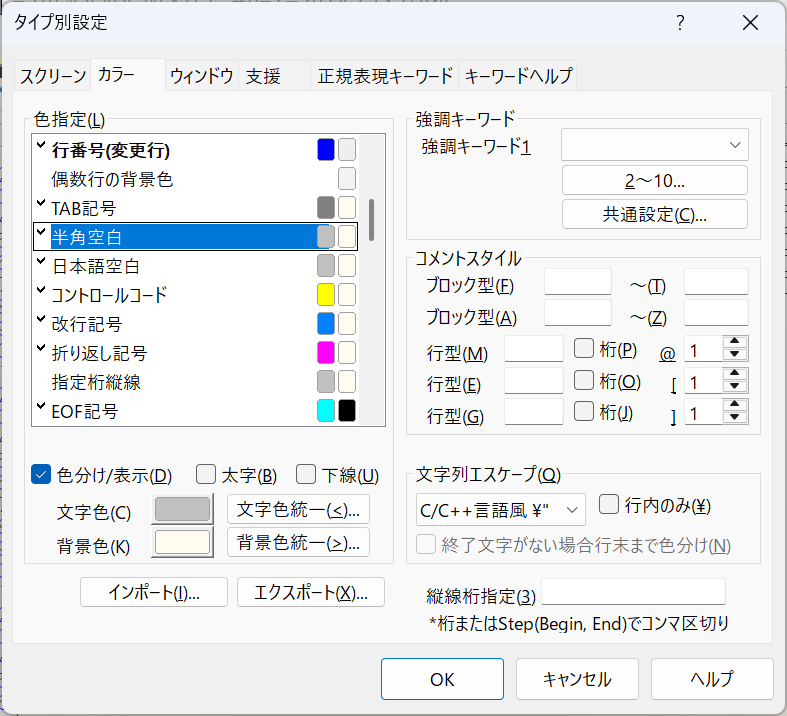
Task: Click 行型(G) input field
Action: (534, 412)
